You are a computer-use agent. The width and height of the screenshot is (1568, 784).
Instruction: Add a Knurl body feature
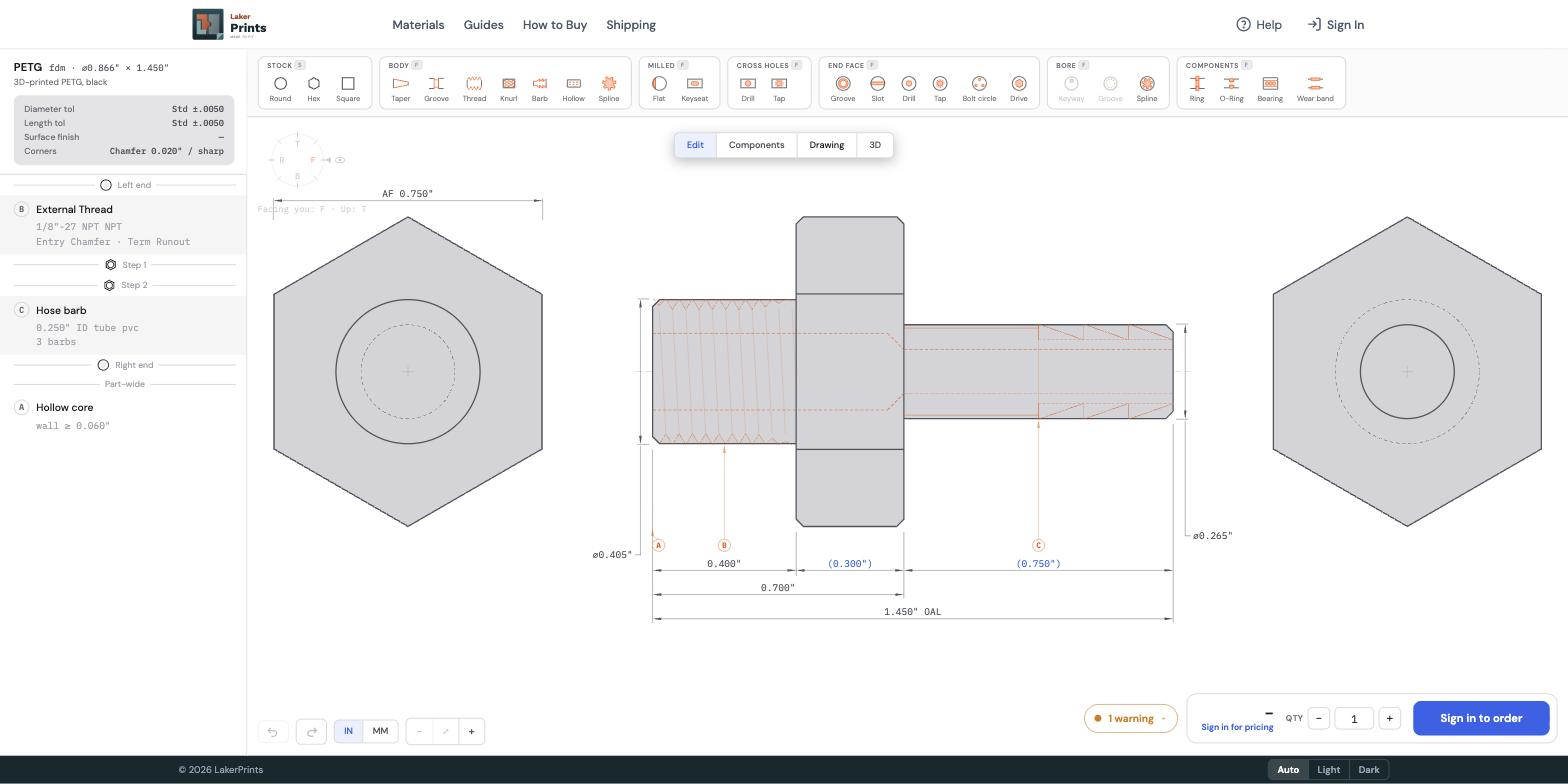(509, 88)
